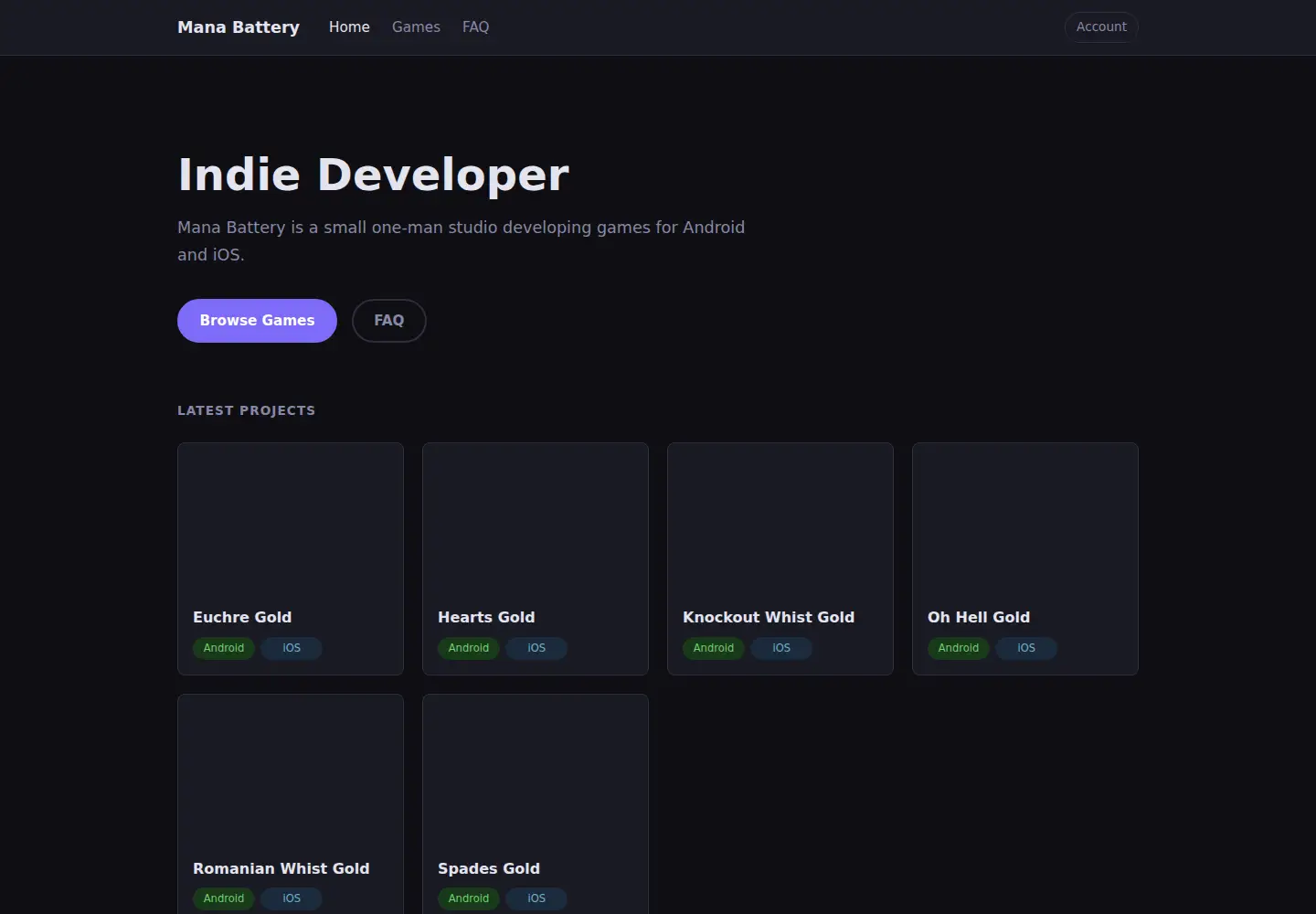The width and height of the screenshot is (1316, 914).
Task: Open the Games nav item
Action: 416,27
